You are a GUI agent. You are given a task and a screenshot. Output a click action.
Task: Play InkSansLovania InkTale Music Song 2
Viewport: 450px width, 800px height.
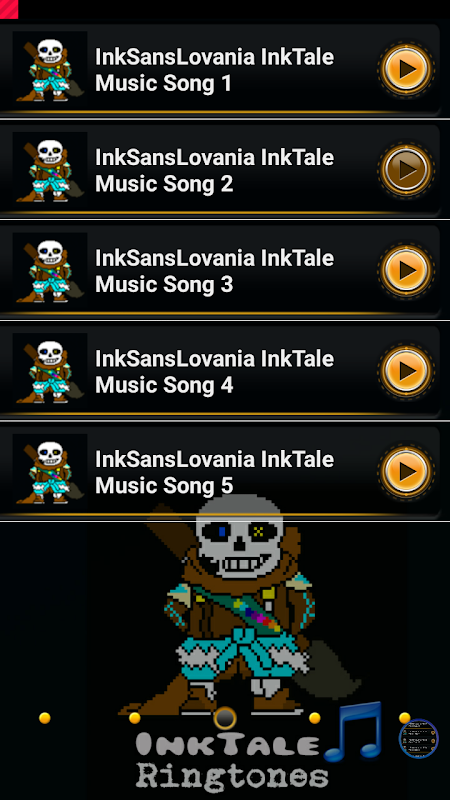(406, 169)
